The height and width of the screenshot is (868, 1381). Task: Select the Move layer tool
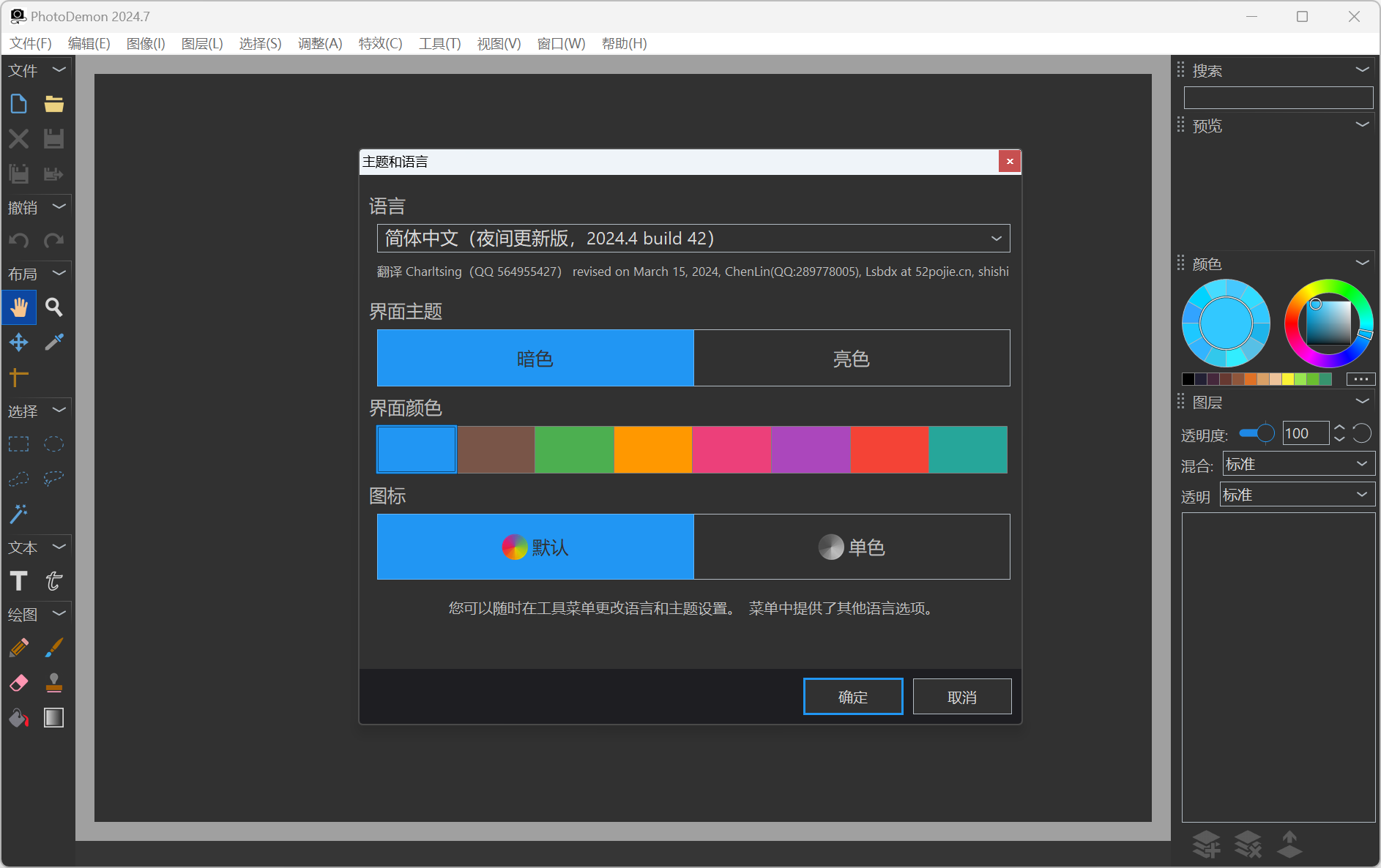click(19, 342)
